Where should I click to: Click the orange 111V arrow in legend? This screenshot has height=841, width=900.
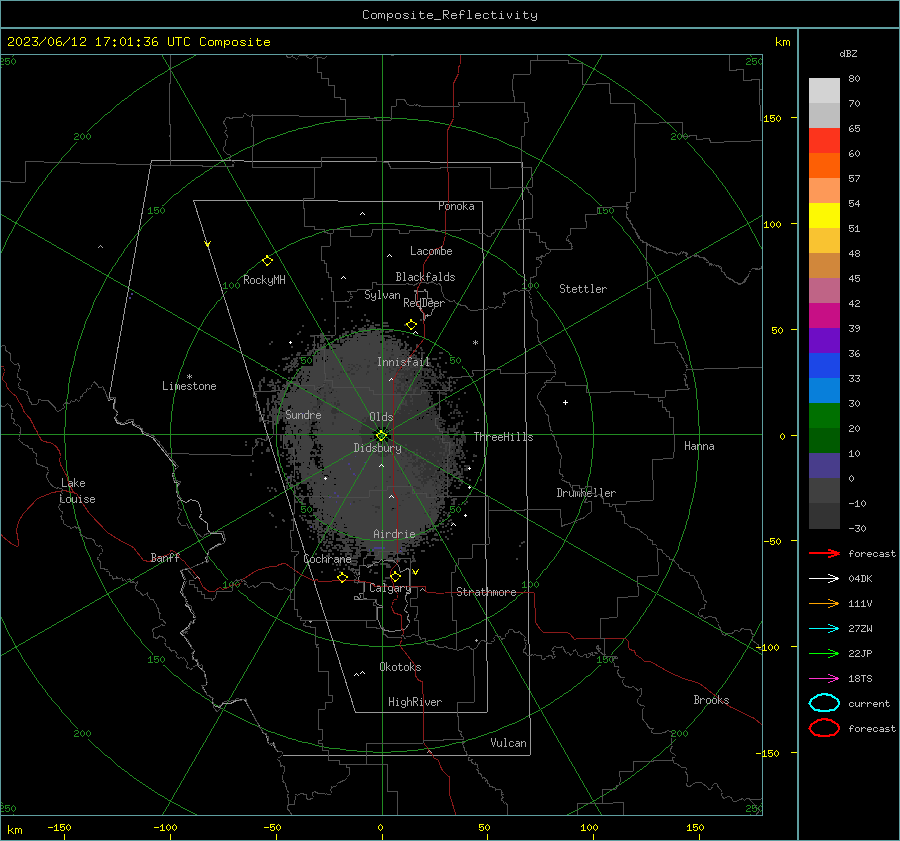point(824,603)
